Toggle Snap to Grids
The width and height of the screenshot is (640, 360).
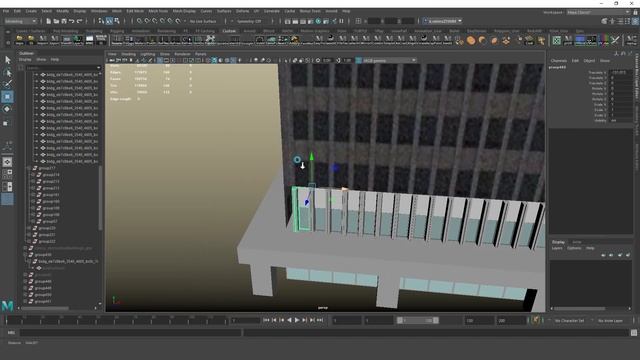[139, 21]
